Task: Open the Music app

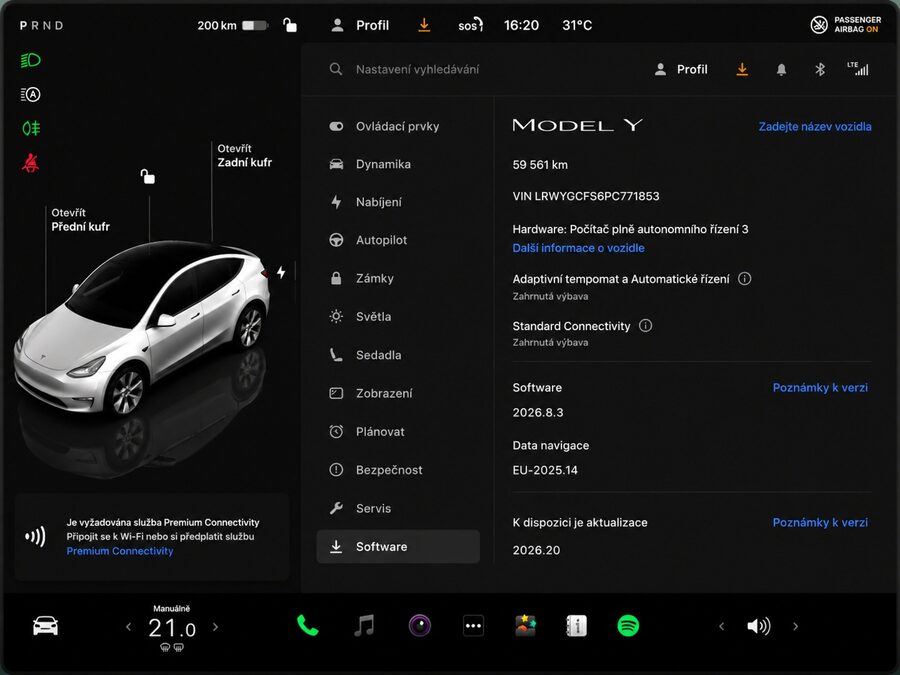Action: [364, 626]
